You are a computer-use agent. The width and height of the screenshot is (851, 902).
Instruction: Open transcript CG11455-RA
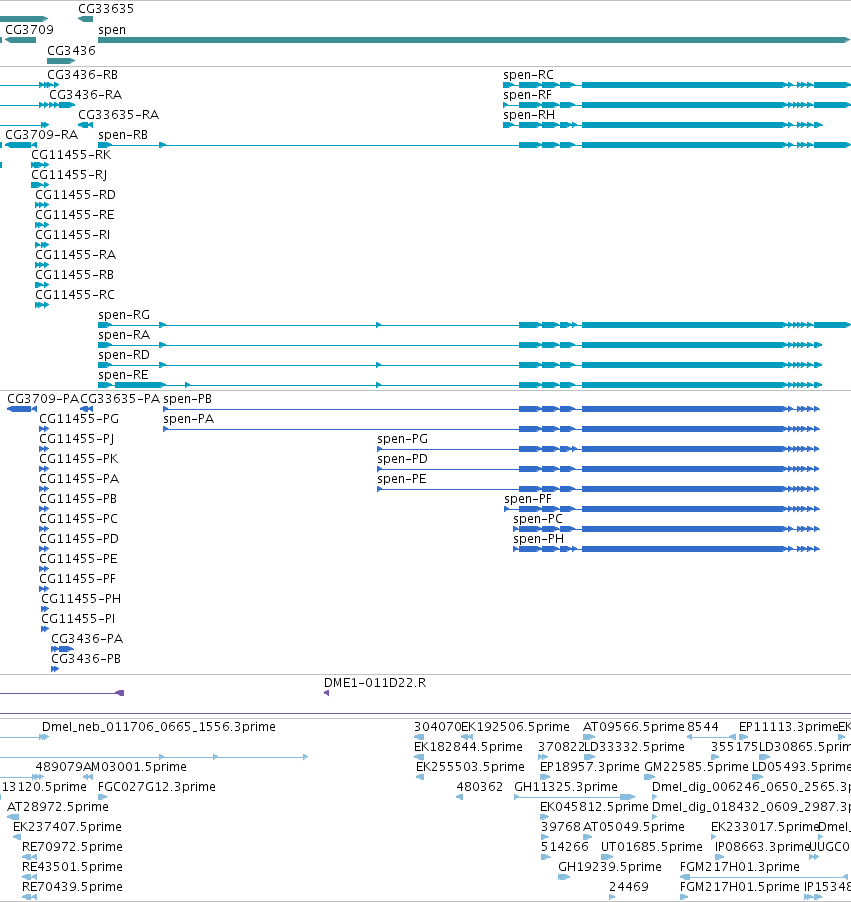coord(75,254)
